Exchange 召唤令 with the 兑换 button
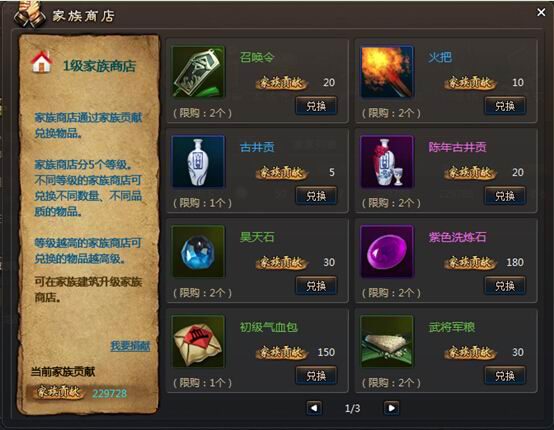 tap(316, 106)
